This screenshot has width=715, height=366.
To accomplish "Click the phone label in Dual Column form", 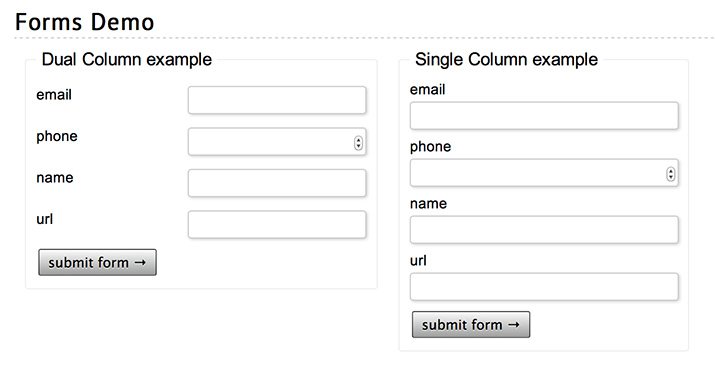I will click(x=57, y=137).
